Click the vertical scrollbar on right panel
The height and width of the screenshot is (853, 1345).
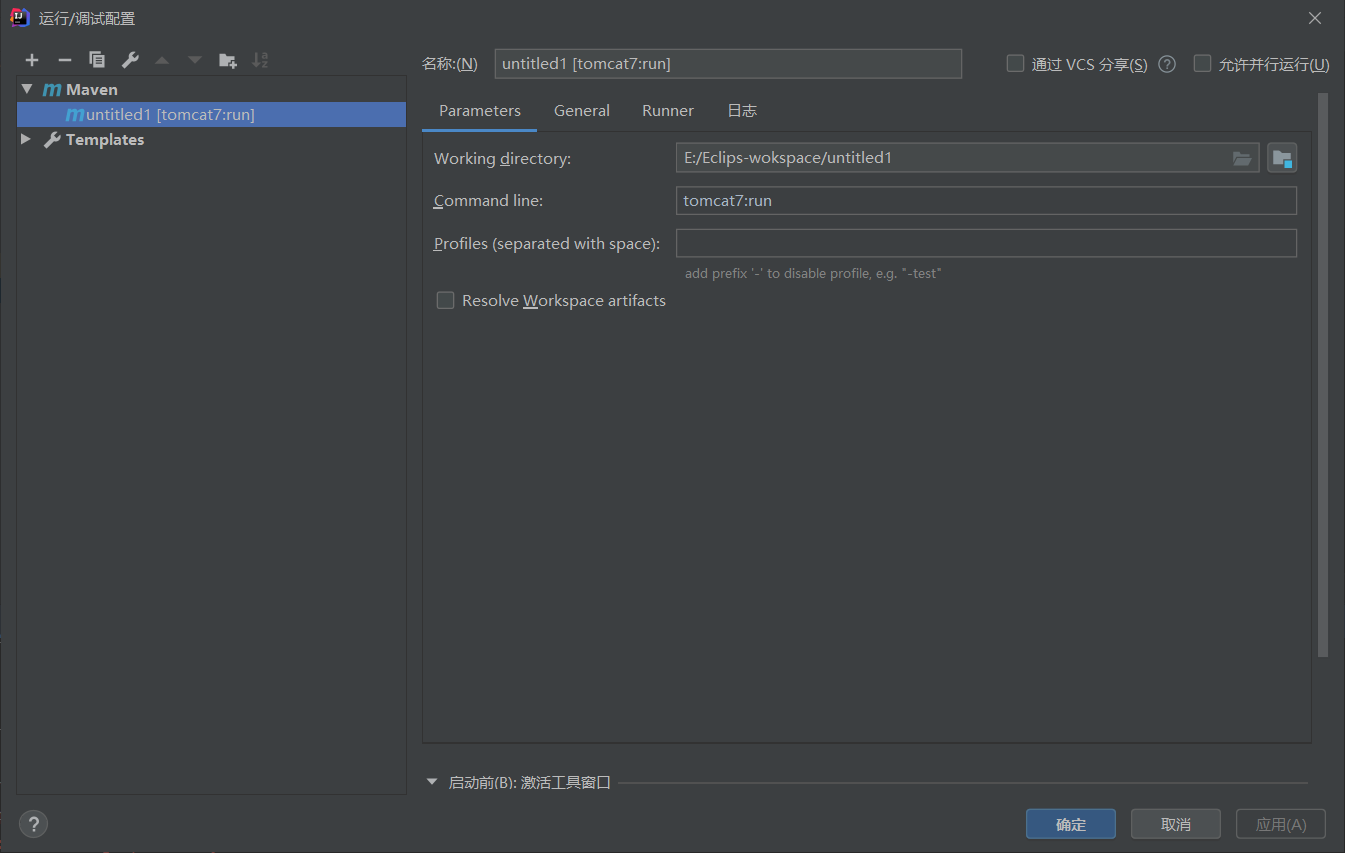tap(1323, 375)
